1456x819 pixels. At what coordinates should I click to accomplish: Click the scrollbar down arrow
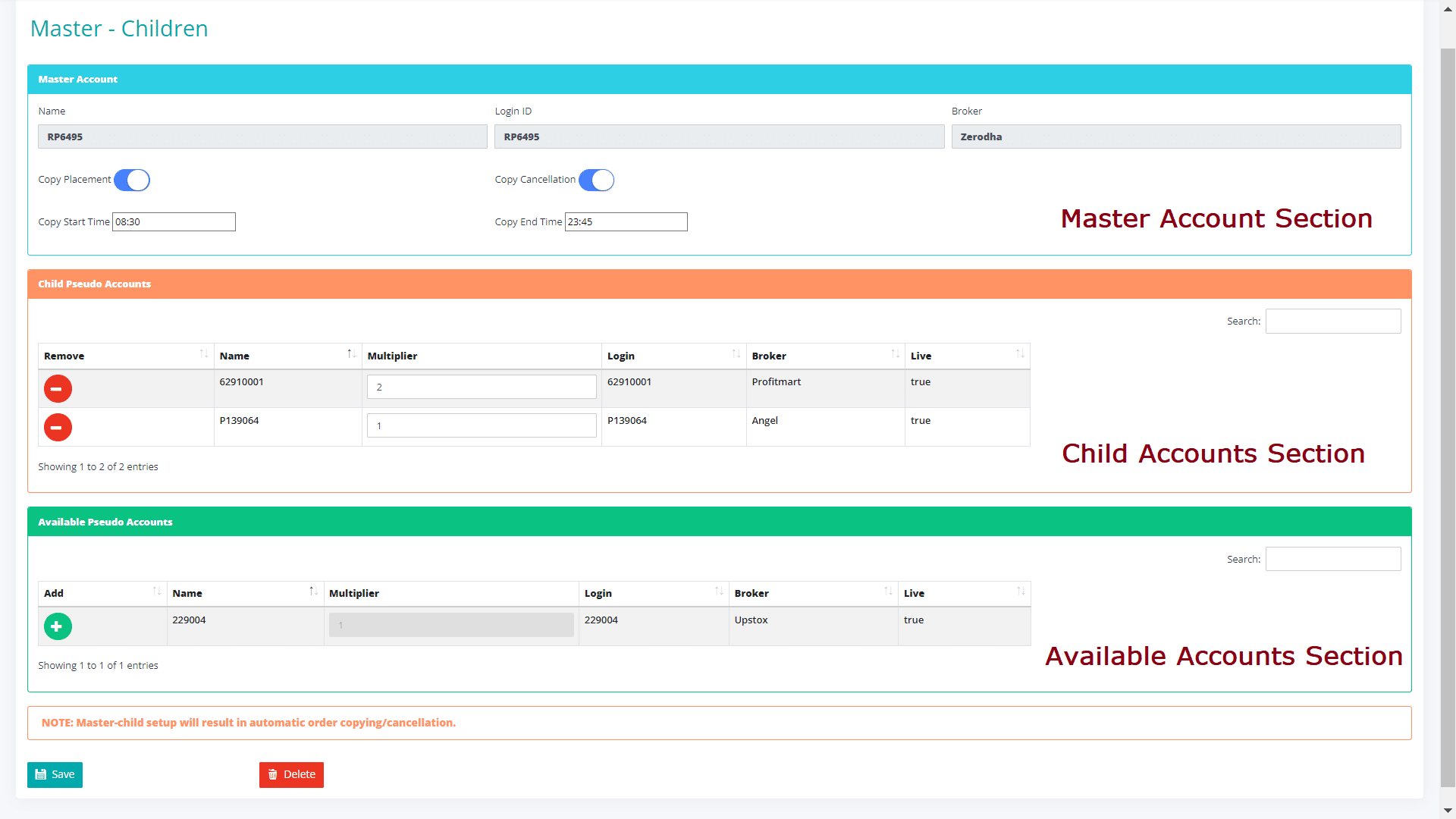pyautogui.click(x=1447, y=810)
